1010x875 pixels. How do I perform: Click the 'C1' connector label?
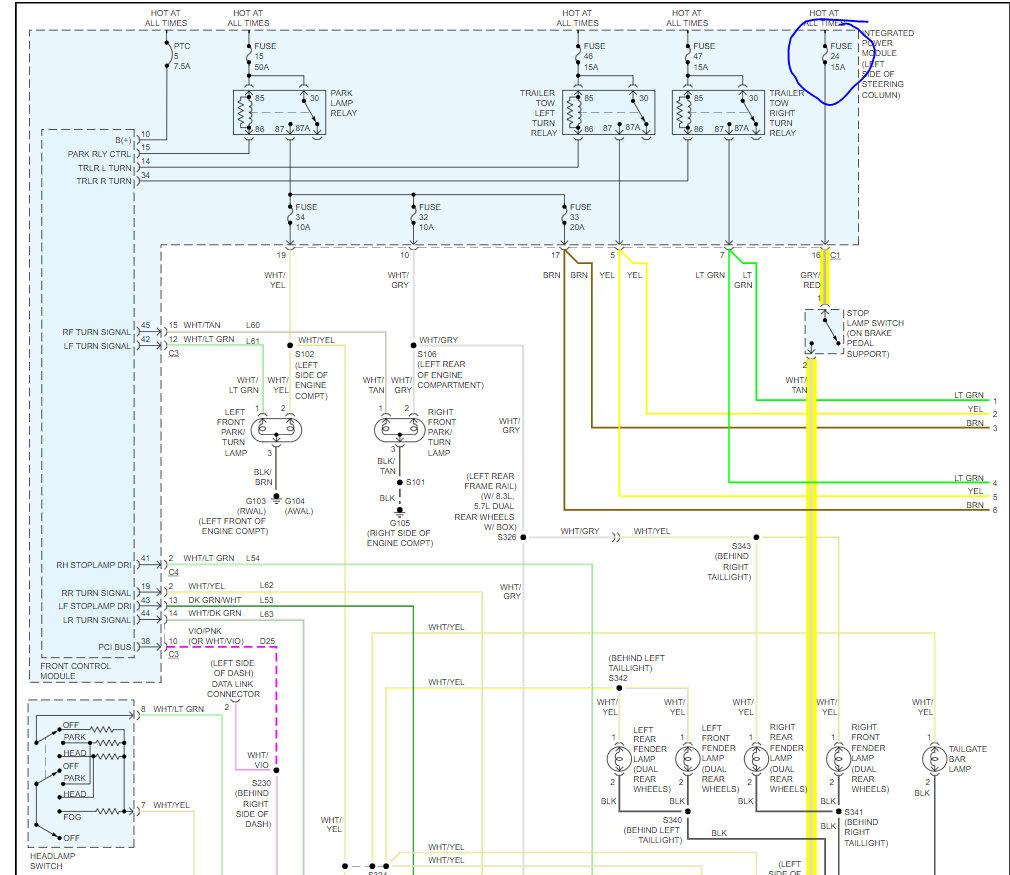(x=835, y=255)
